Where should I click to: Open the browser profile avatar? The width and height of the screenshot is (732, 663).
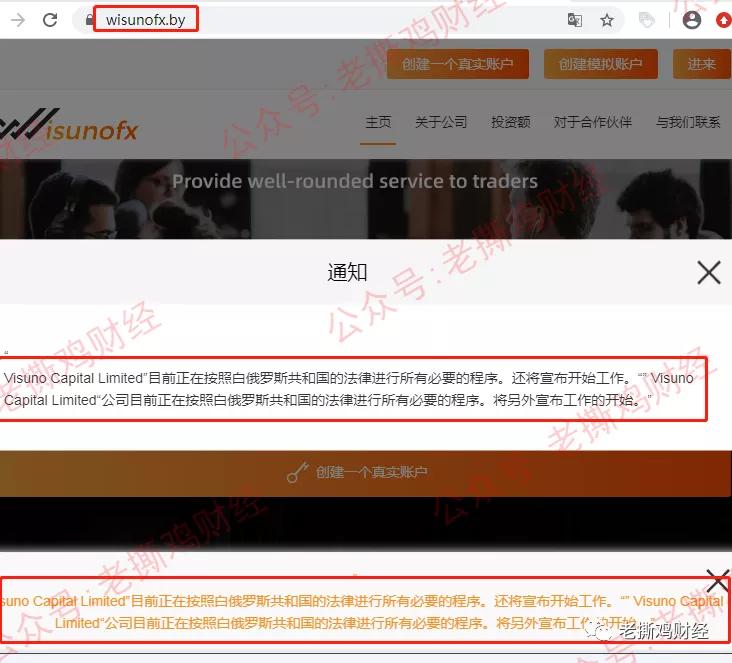click(x=691, y=20)
